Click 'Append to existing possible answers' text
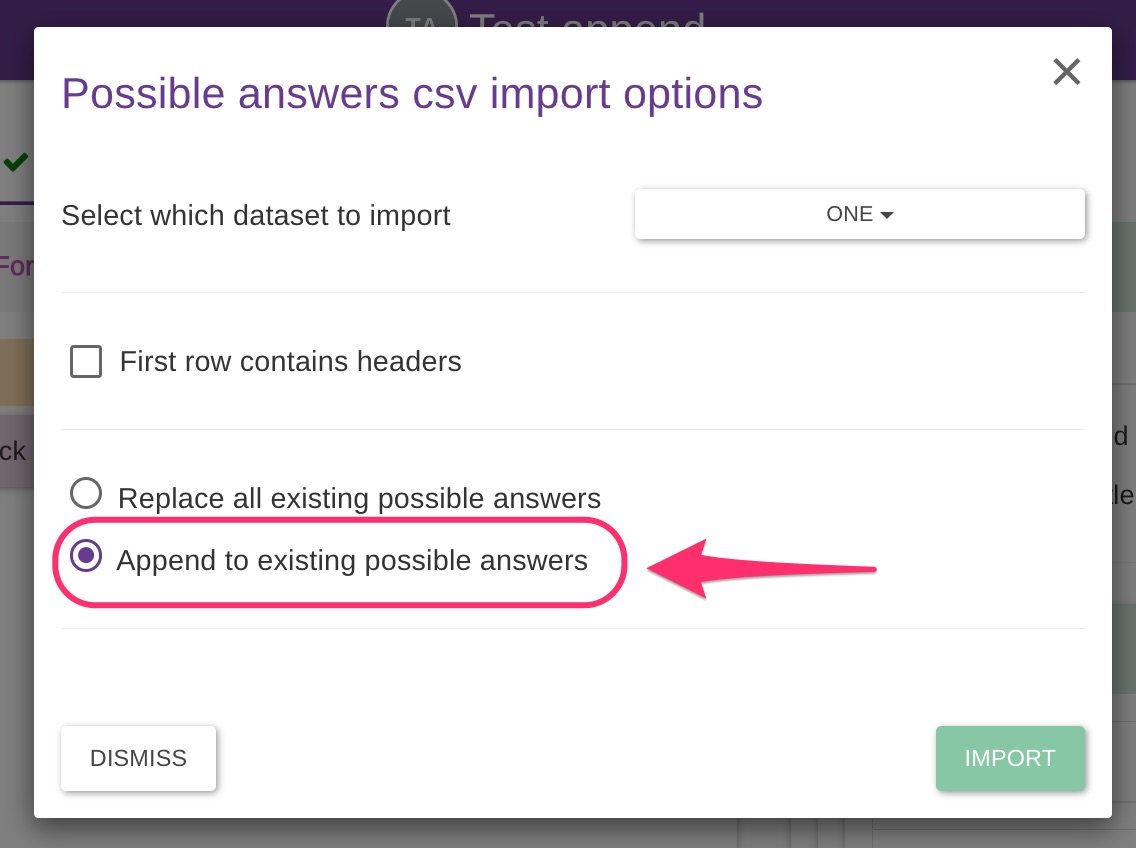Image resolution: width=1136 pixels, height=848 pixels. point(352,560)
